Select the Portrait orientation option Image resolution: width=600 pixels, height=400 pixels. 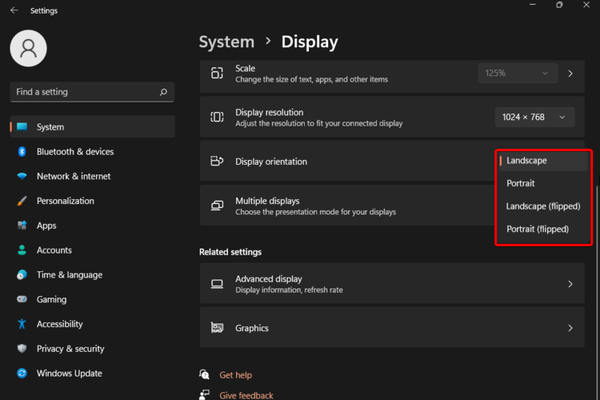[x=543, y=183]
